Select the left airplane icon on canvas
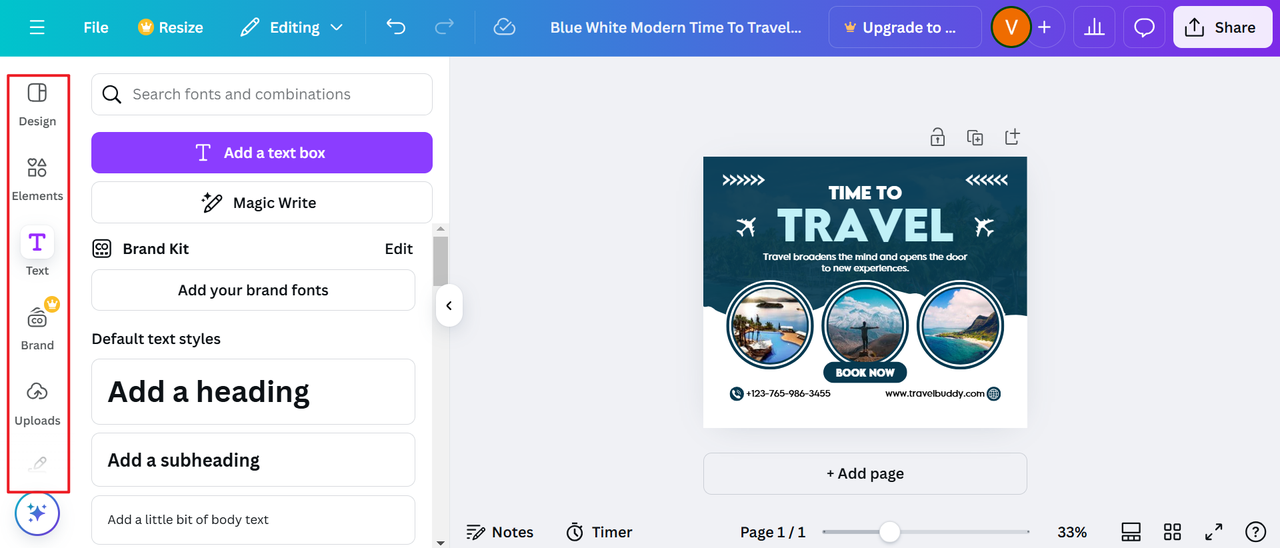The width and height of the screenshot is (1280, 548). (x=746, y=227)
